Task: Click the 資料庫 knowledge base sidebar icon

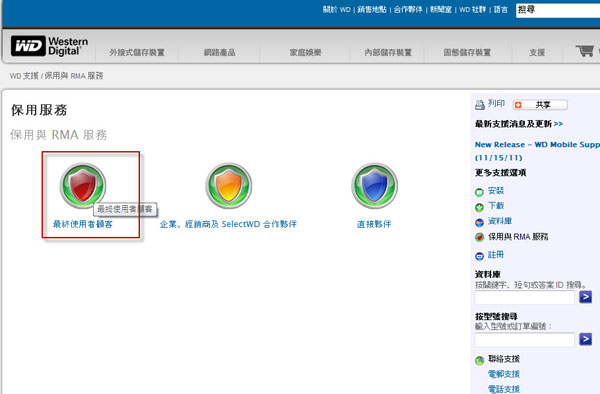Action: (x=479, y=223)
